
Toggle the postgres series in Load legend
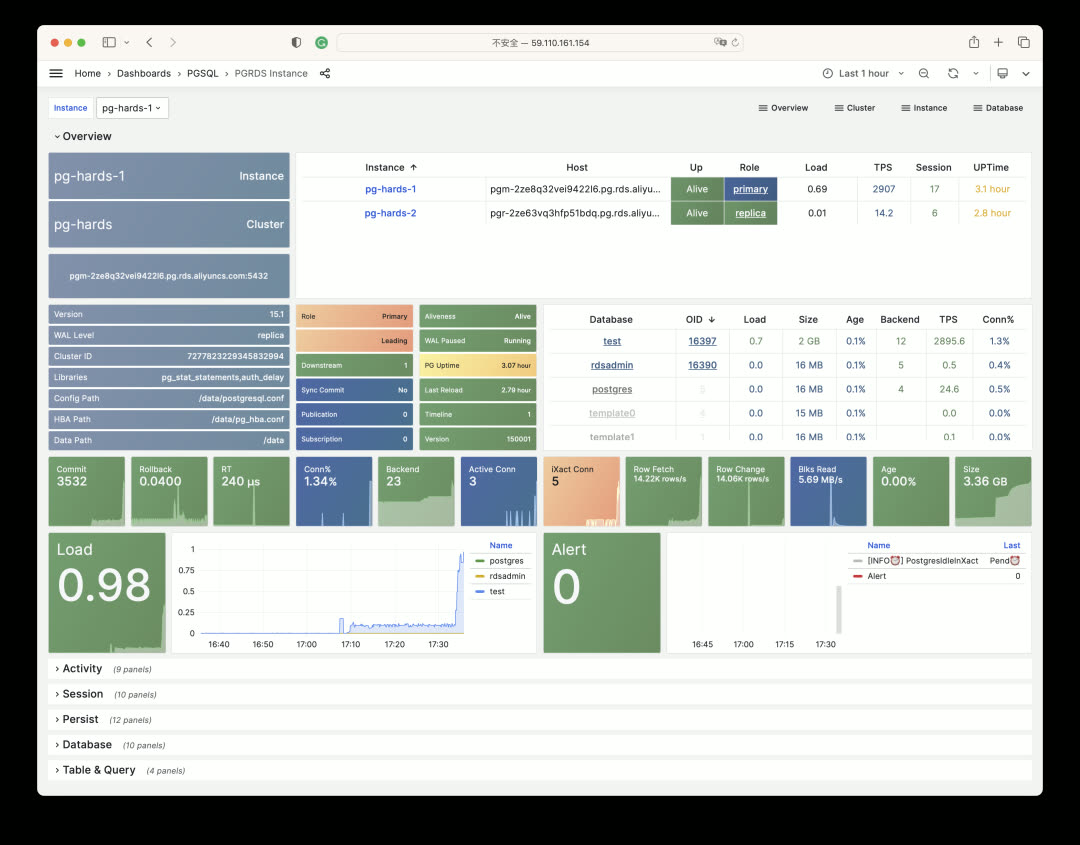pos(506,561)
